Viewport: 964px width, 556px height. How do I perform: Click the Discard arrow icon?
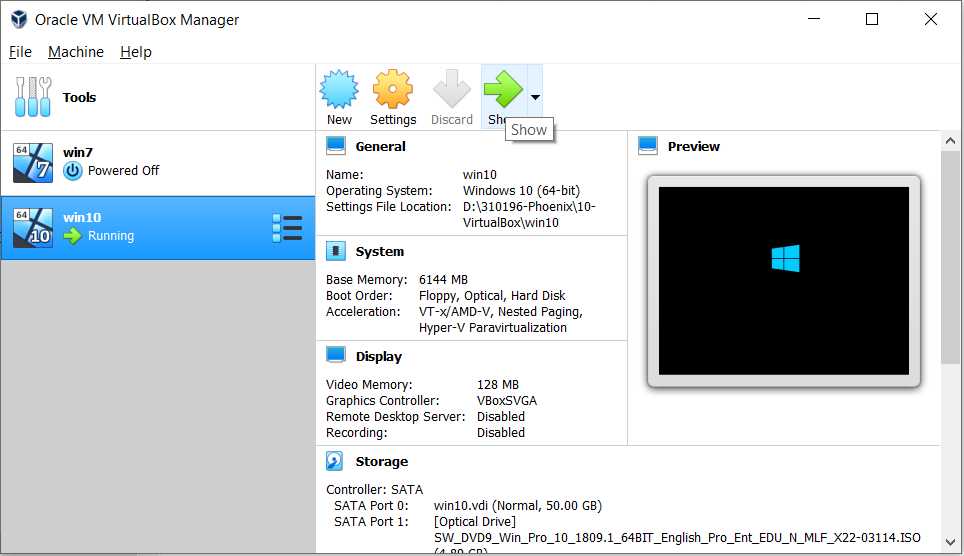[452, 89]
